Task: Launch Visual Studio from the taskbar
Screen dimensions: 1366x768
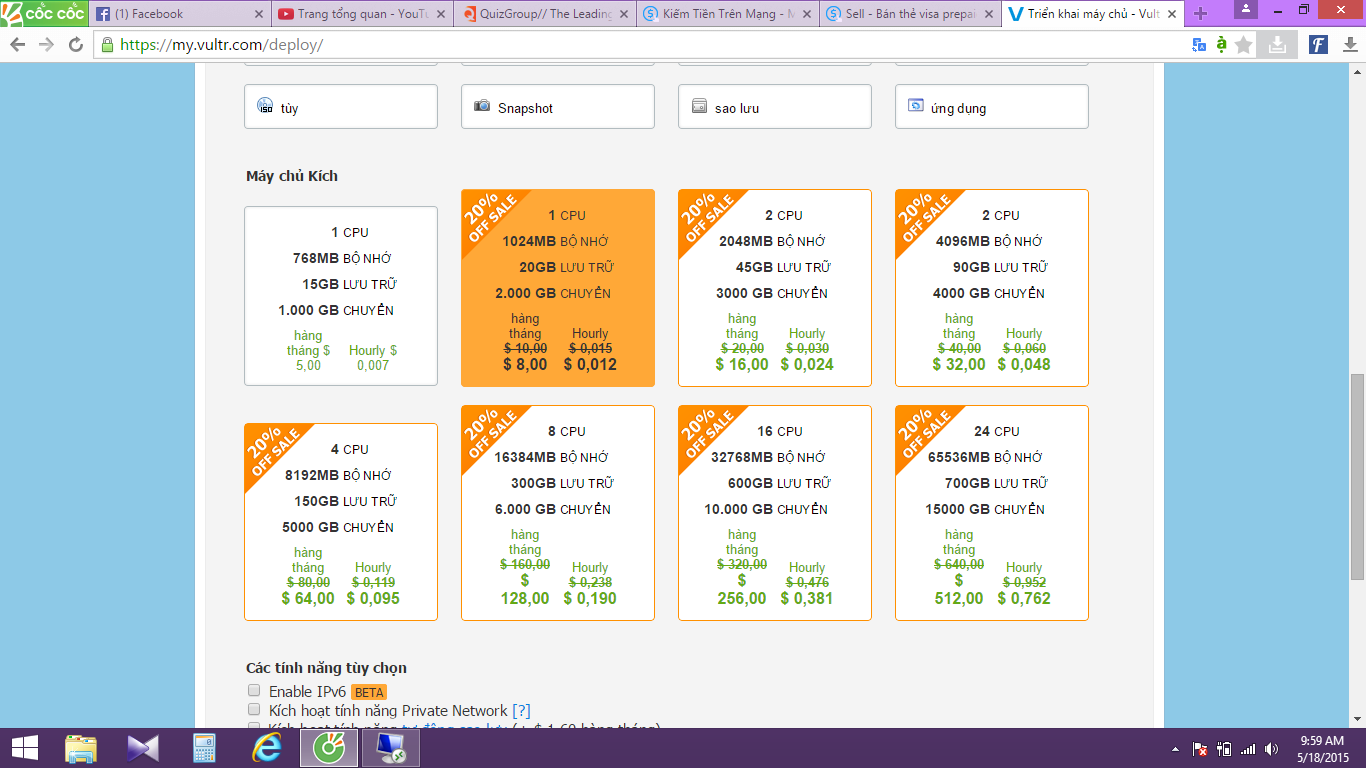Action: 143,748
